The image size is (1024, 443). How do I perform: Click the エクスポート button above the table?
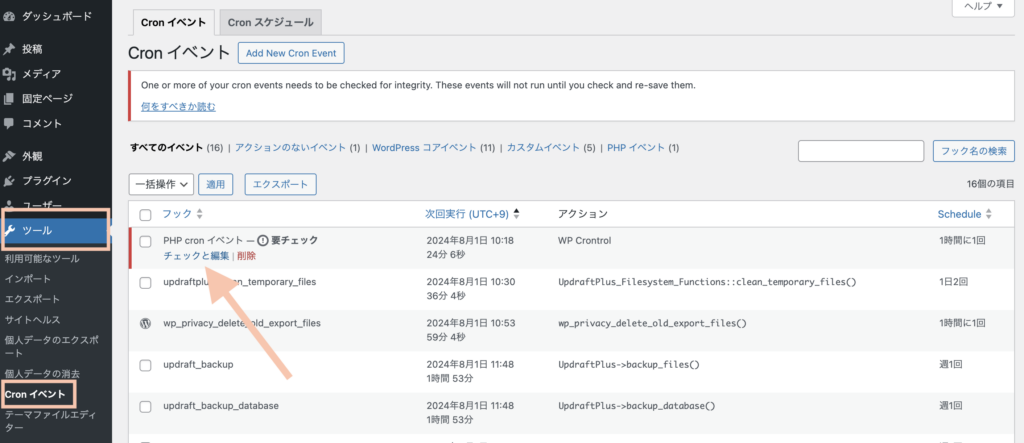280,184
